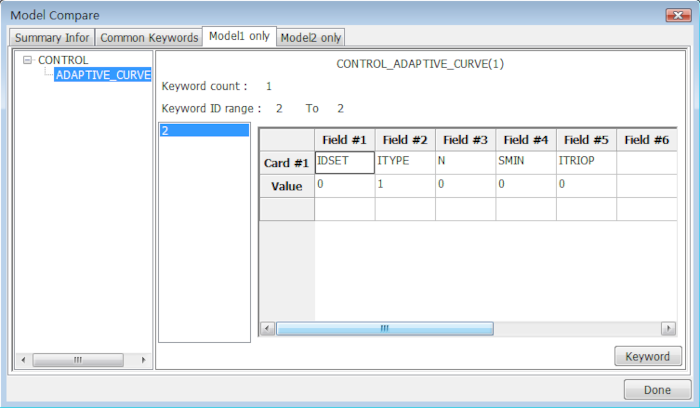Click the Field #6 column header

pos(646,140)
